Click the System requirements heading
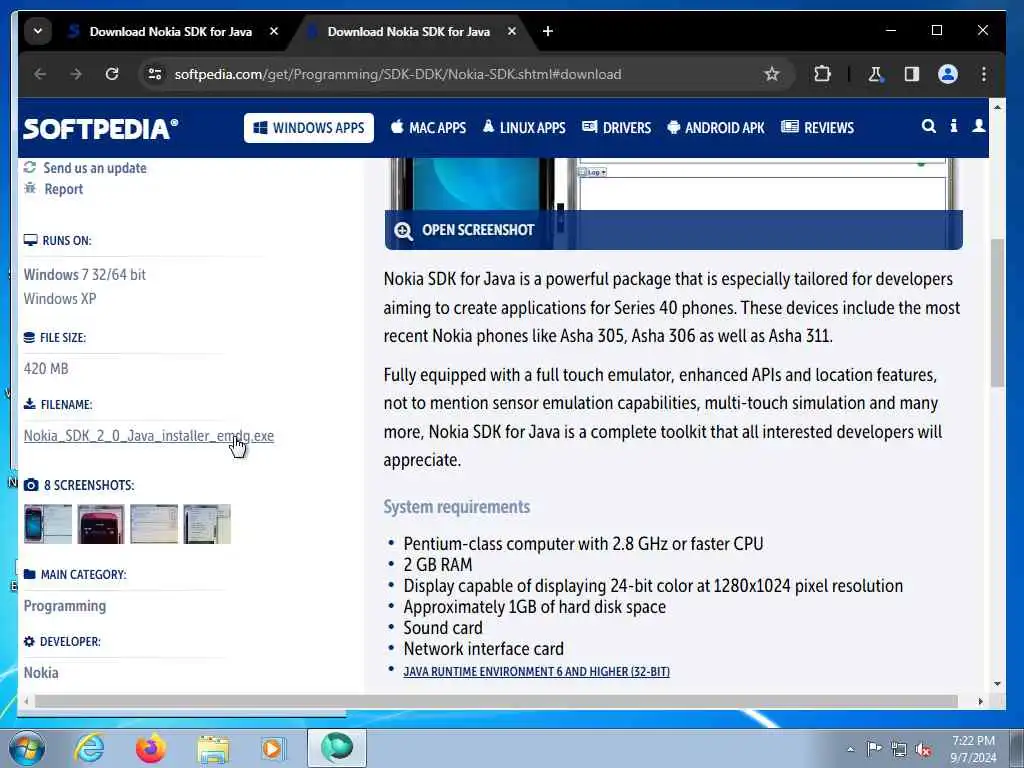 (x=456, y=507)
